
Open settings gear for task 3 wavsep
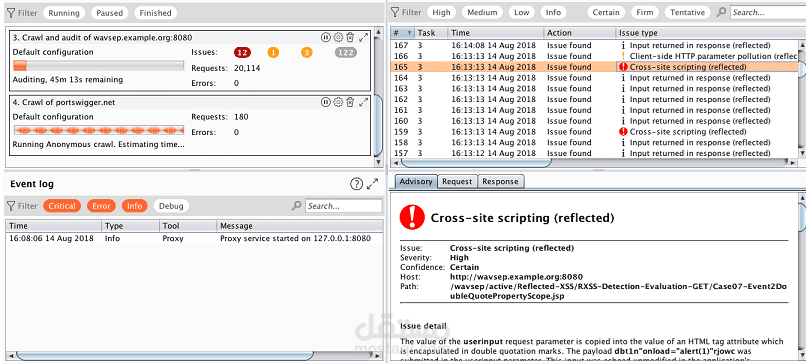[x=338, y=37]
